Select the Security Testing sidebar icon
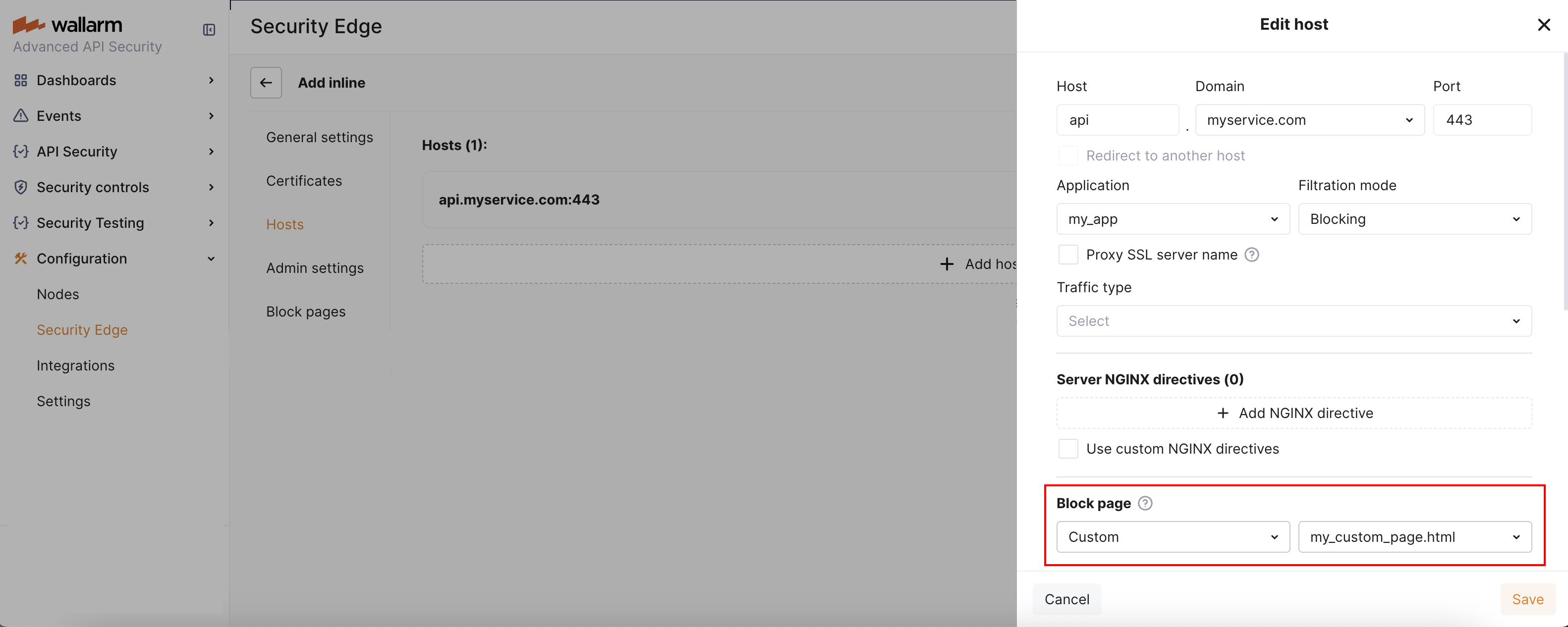 click(x=20, y=222)
